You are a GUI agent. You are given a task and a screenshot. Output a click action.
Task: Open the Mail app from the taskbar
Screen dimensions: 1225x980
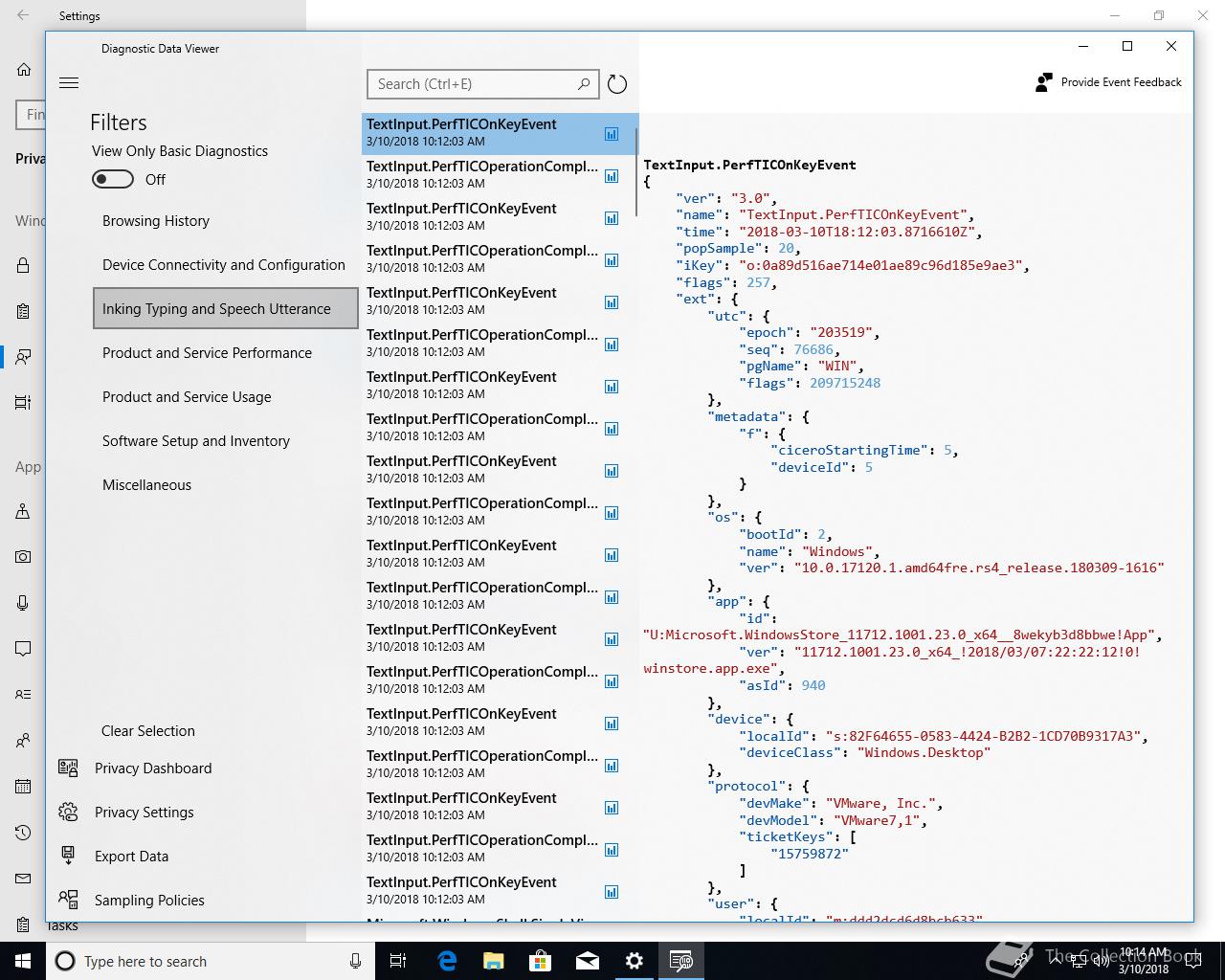click(x=588, y=961)
